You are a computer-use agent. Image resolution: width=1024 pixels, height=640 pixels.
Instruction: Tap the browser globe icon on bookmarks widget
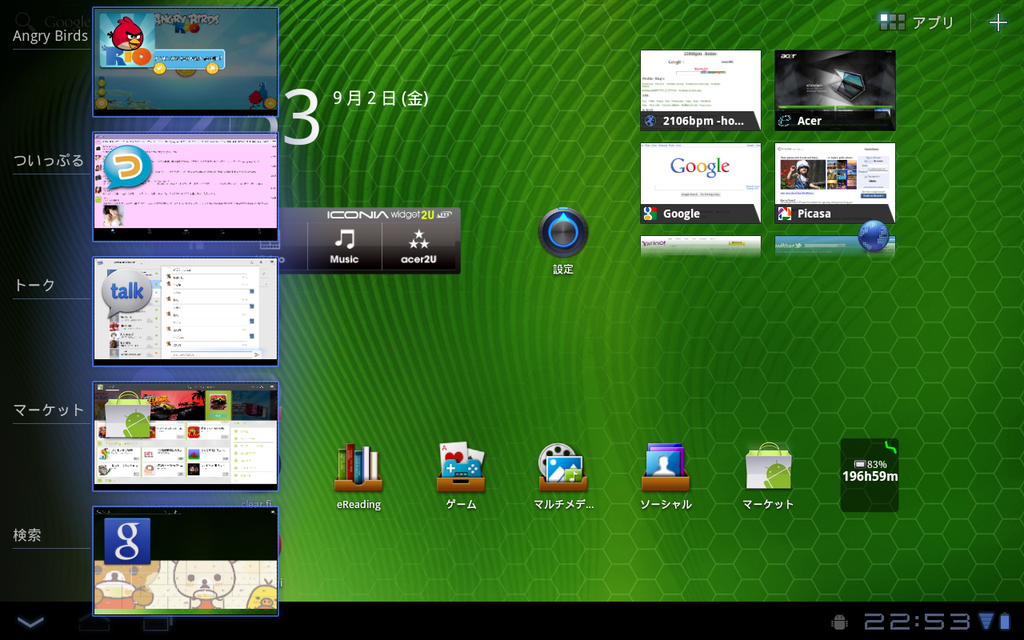point(873,236)
